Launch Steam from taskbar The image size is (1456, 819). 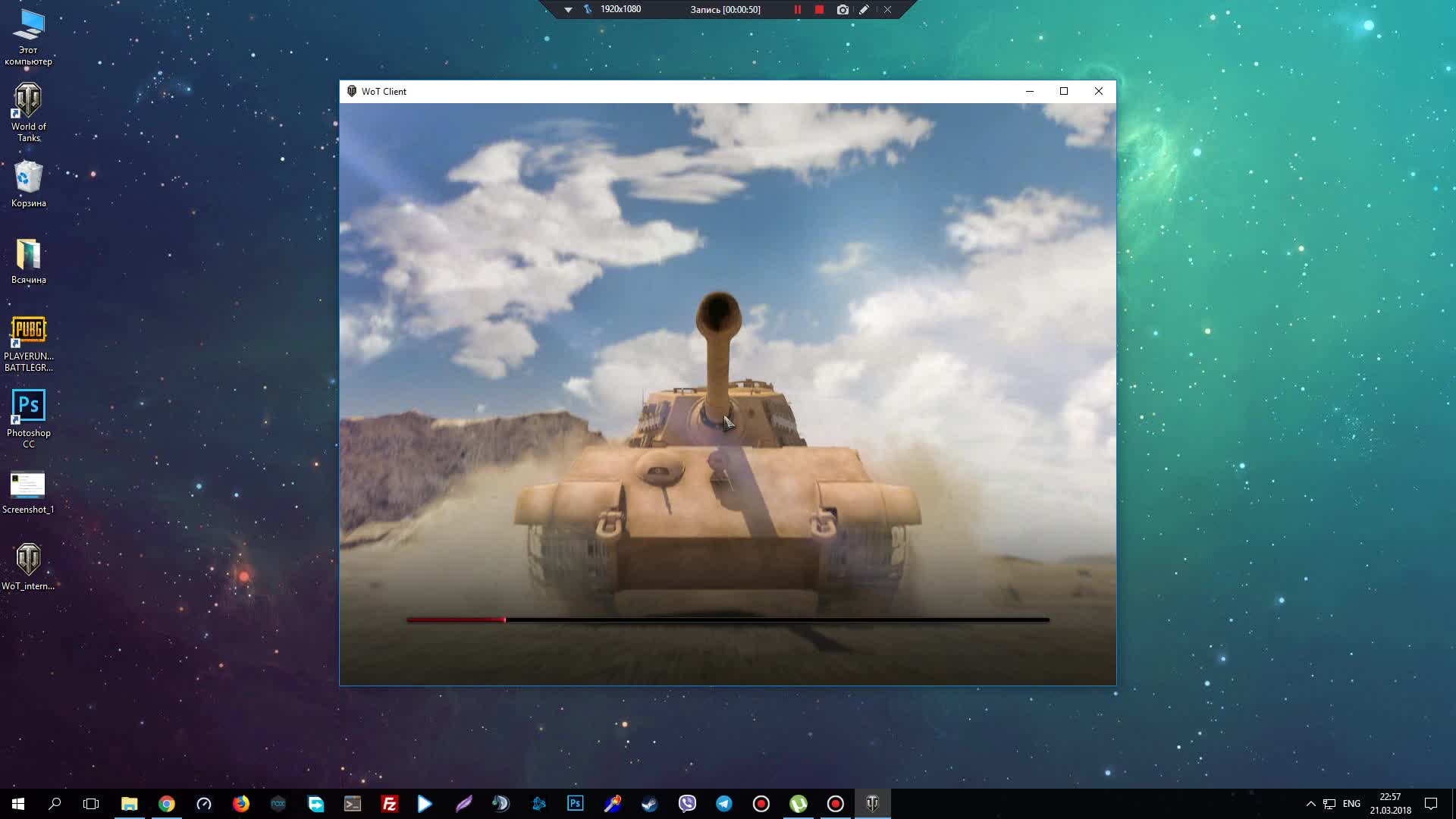coord(650,804)
